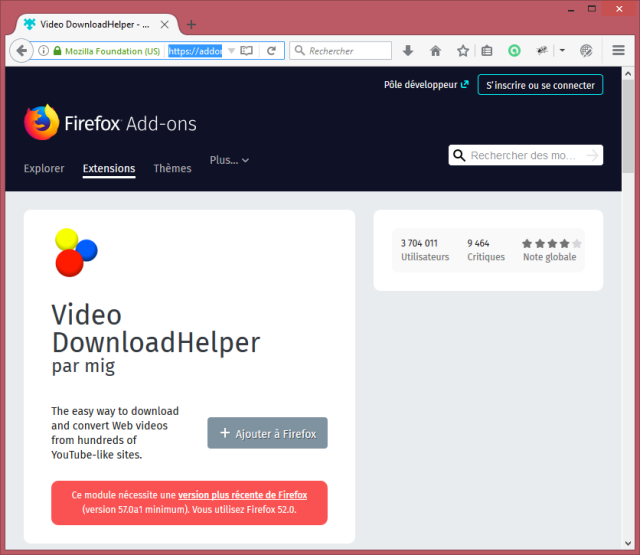640x555 pixels.
Task: Open the Extensions section
Action: [109, 169]
